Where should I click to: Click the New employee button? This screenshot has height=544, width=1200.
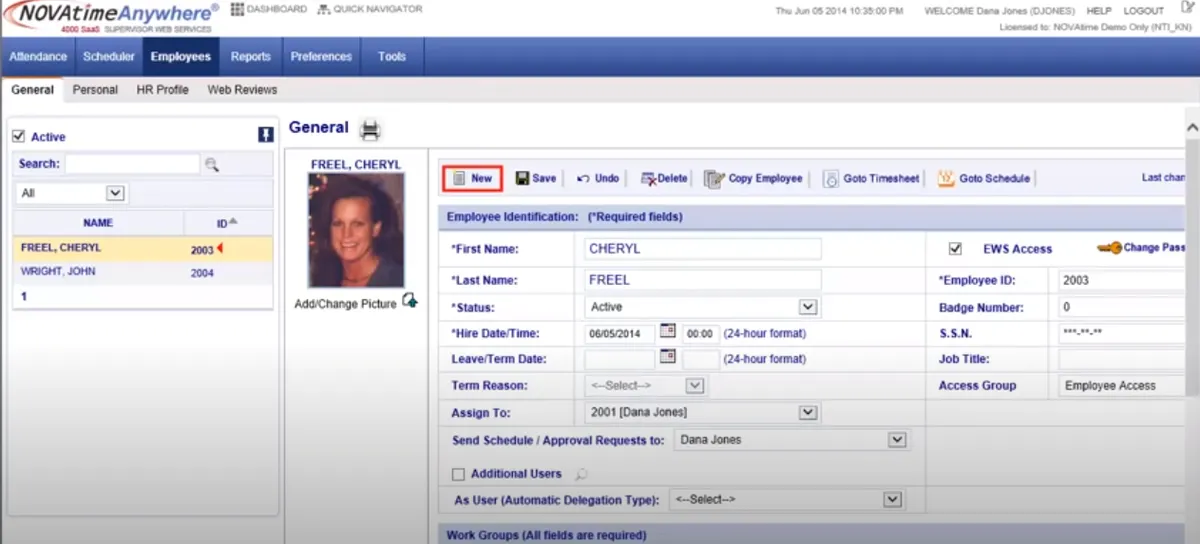(472, 178)
